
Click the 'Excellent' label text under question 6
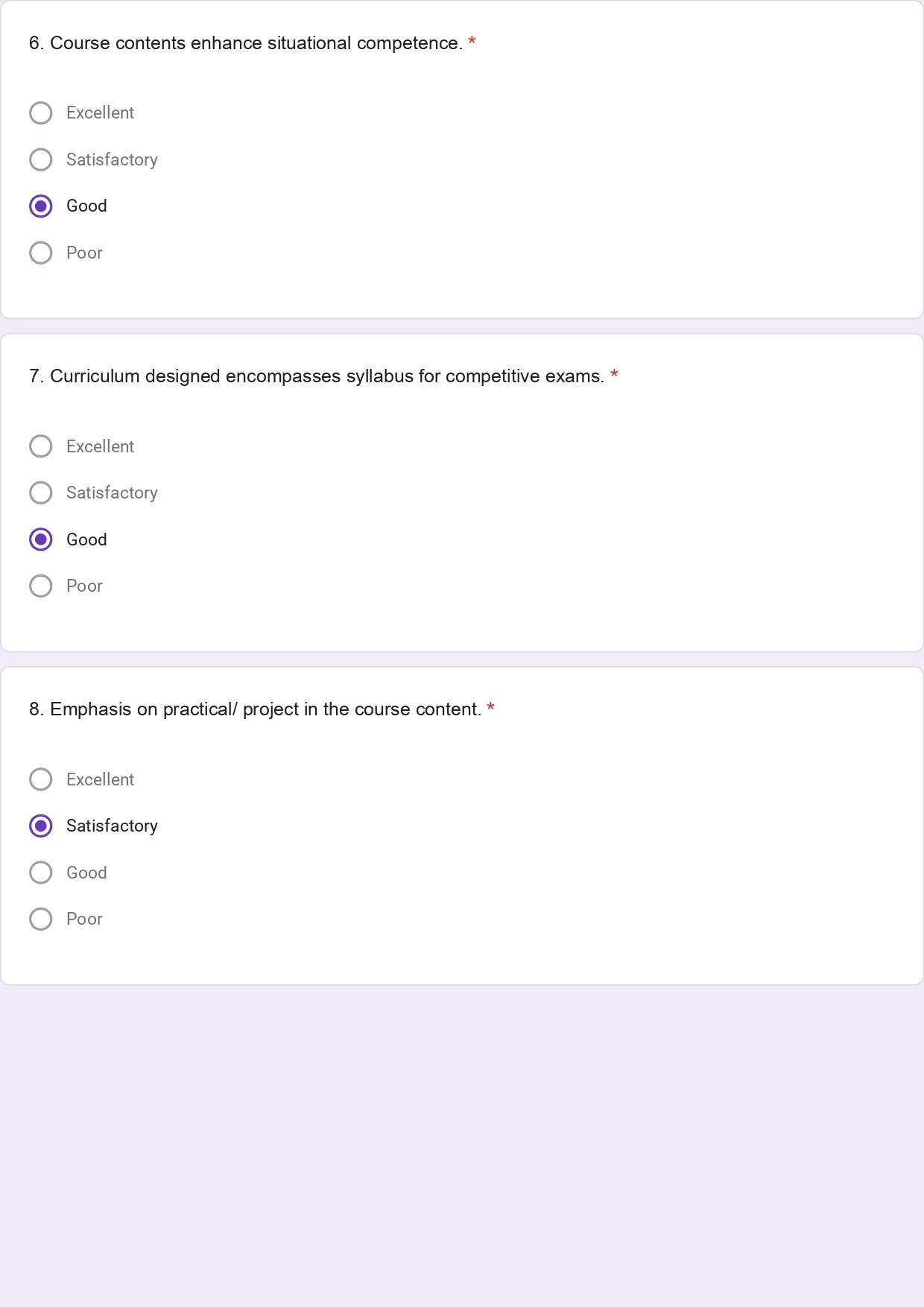100,113
